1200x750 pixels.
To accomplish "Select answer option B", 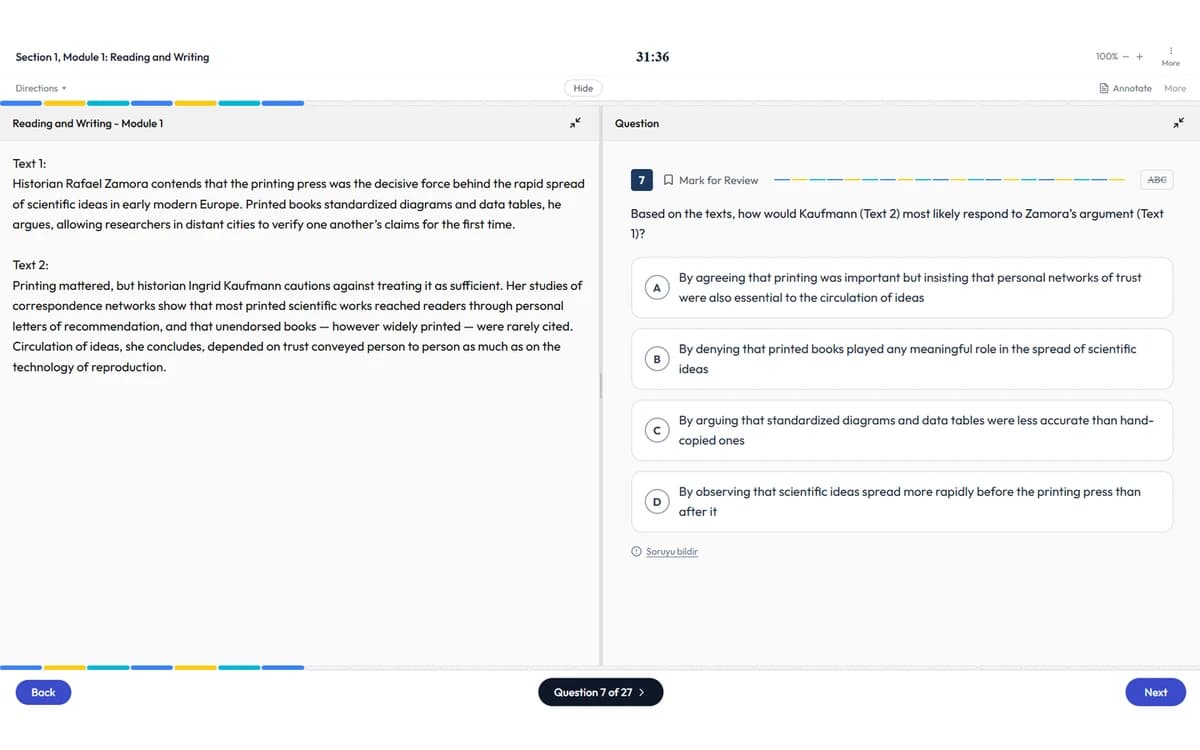I will pos(901,359).
